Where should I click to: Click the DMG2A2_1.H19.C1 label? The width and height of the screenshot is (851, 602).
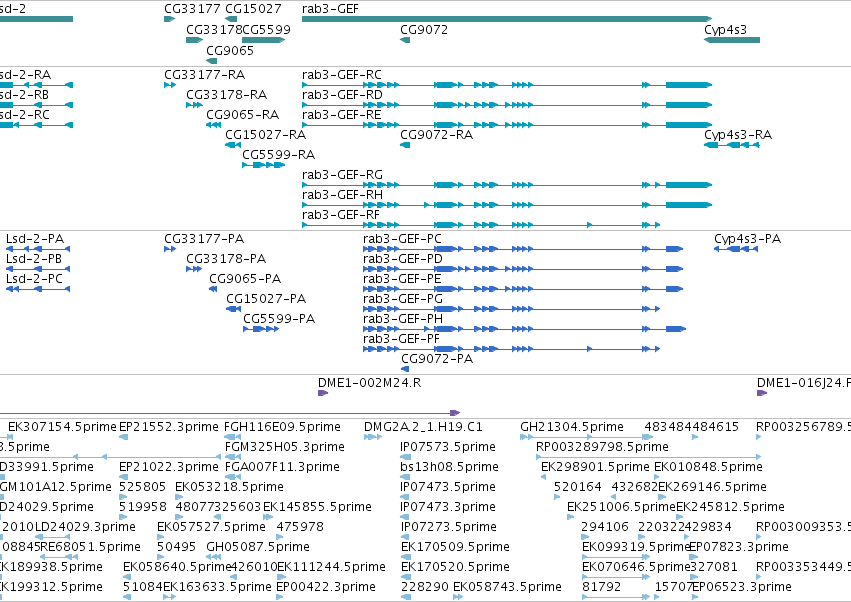pos(423,427)
